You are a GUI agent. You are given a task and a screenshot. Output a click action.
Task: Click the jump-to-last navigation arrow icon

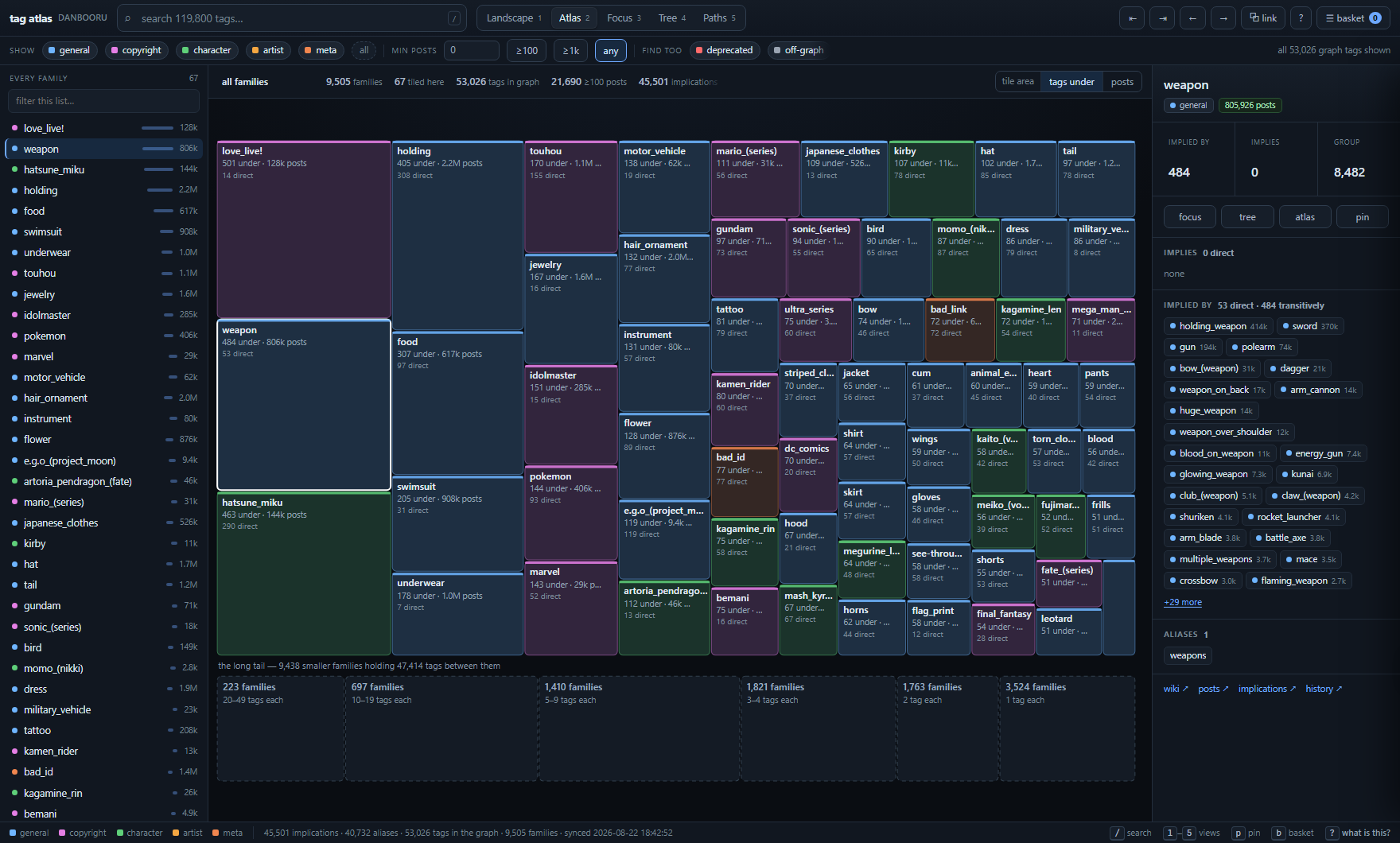(x=1163, y=18)
